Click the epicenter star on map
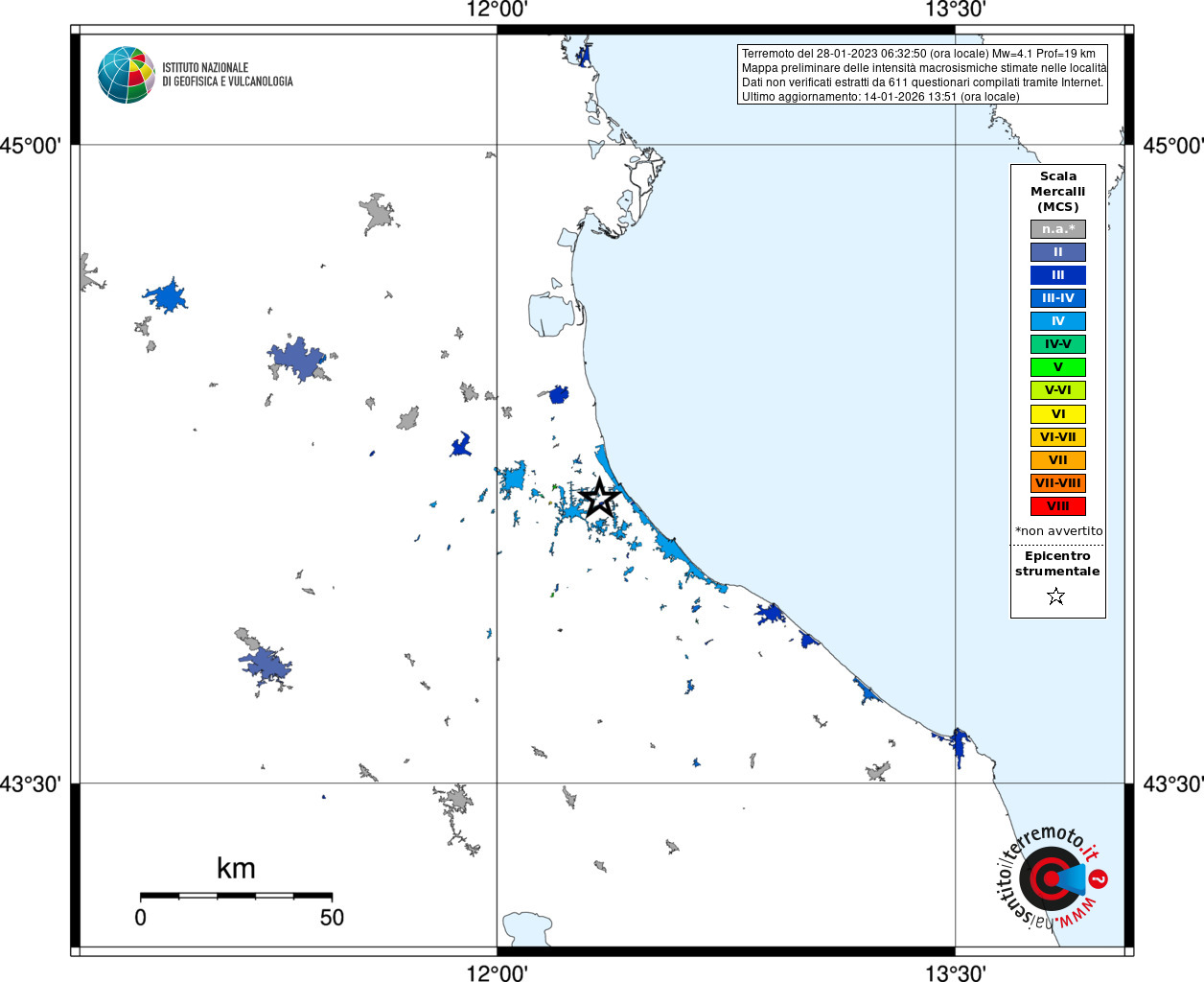 click(600, 498)
